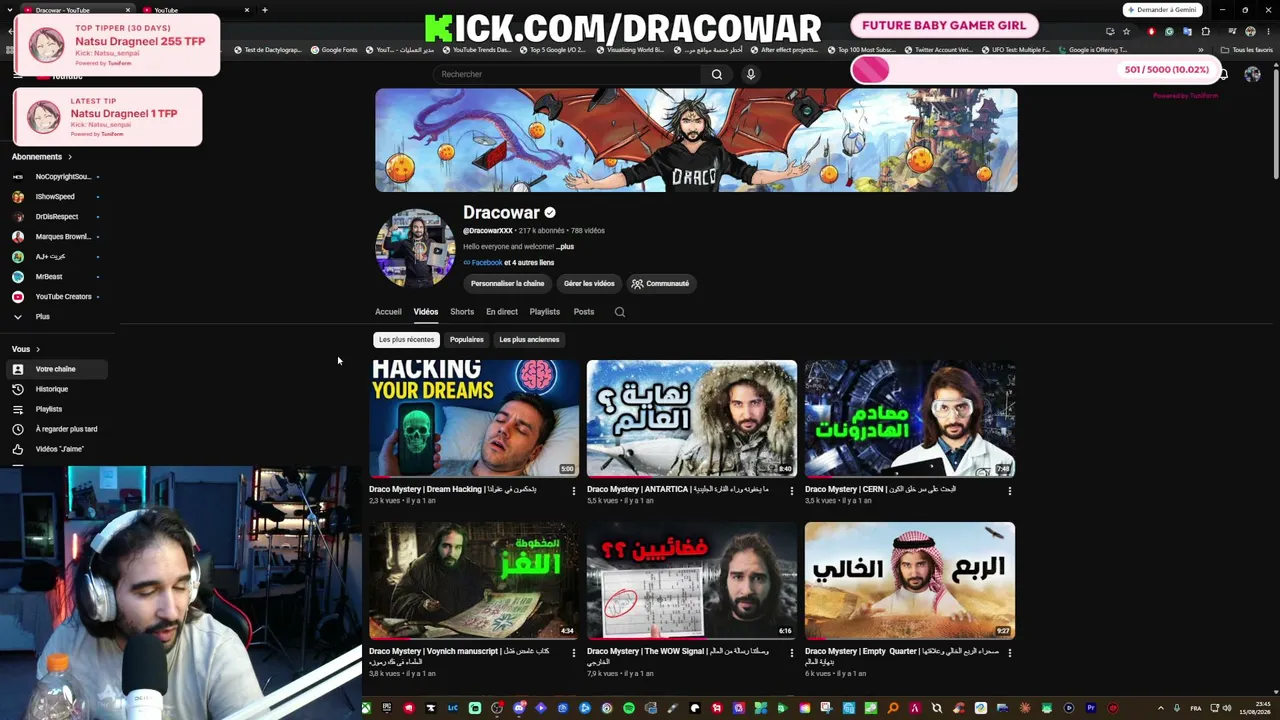Play the WOW Signal video thumbnail
The width and height of the screenshot is (1280, 720).
point(692,580)
